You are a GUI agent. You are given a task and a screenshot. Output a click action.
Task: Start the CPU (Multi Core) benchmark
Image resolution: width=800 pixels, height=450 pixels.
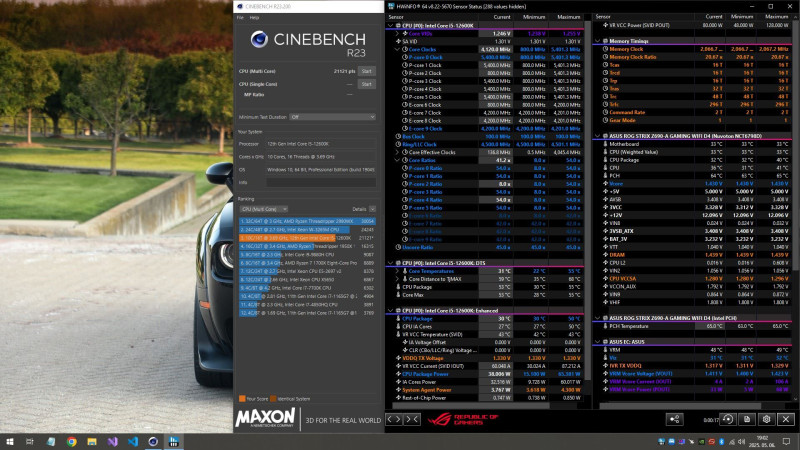click(366, 71)
